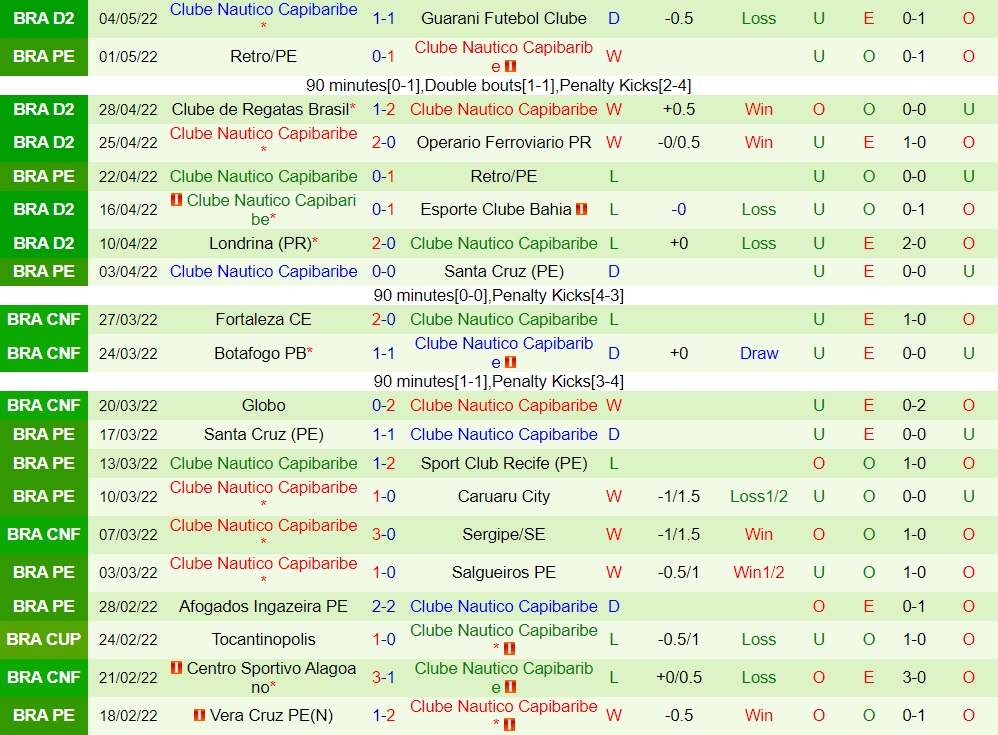Click Clube Nautico Capibaribe on 13/03/22 row
This screenshot has width=998, height=735.
[x=264, y=463]
